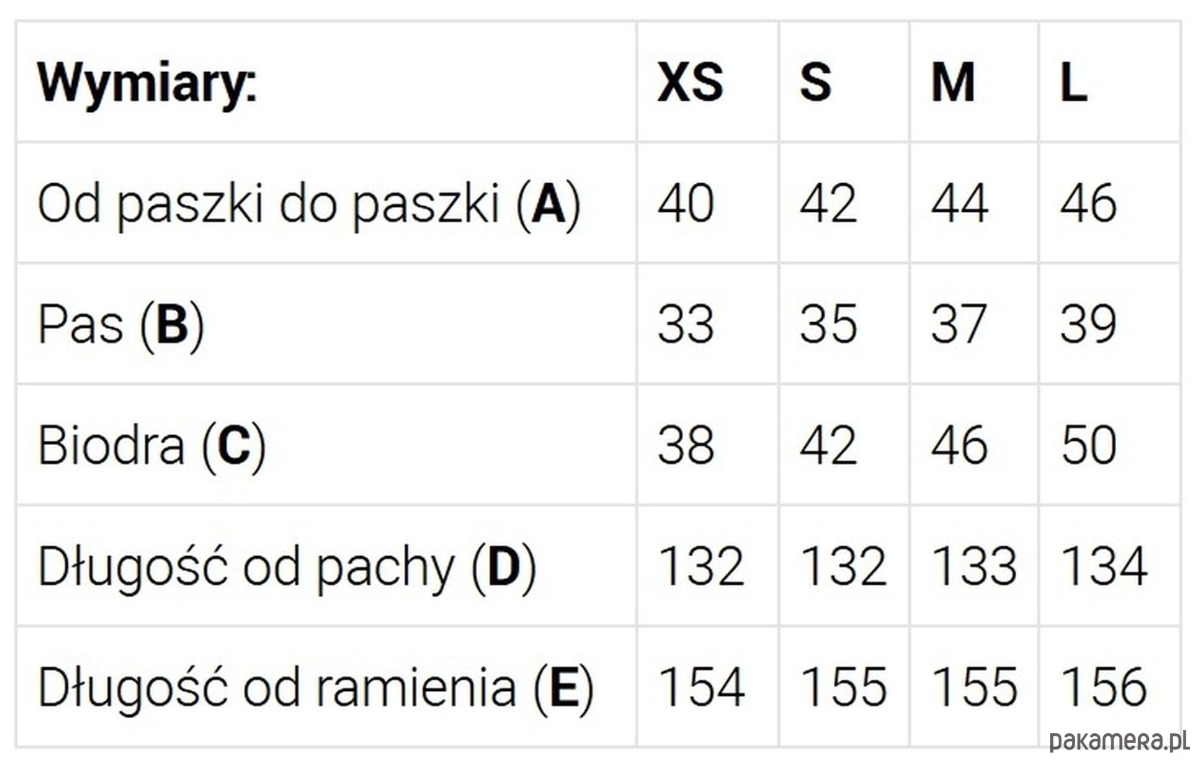Click the Pas value 39 for size L
This screenshot has width=1200, height=763.
[x=1089, y=325]
